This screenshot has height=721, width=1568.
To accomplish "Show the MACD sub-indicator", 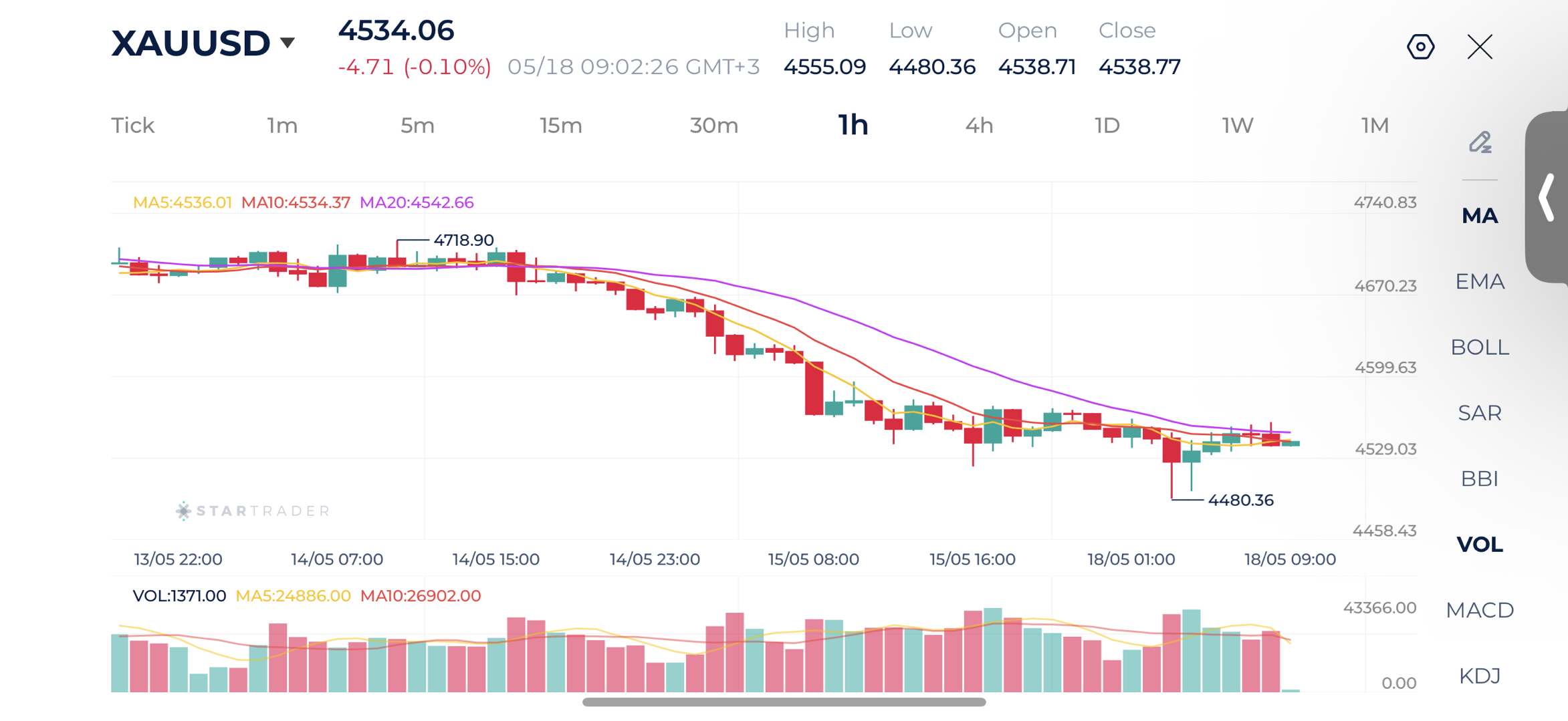I will pyautogui.click(x=1480, y=610).
